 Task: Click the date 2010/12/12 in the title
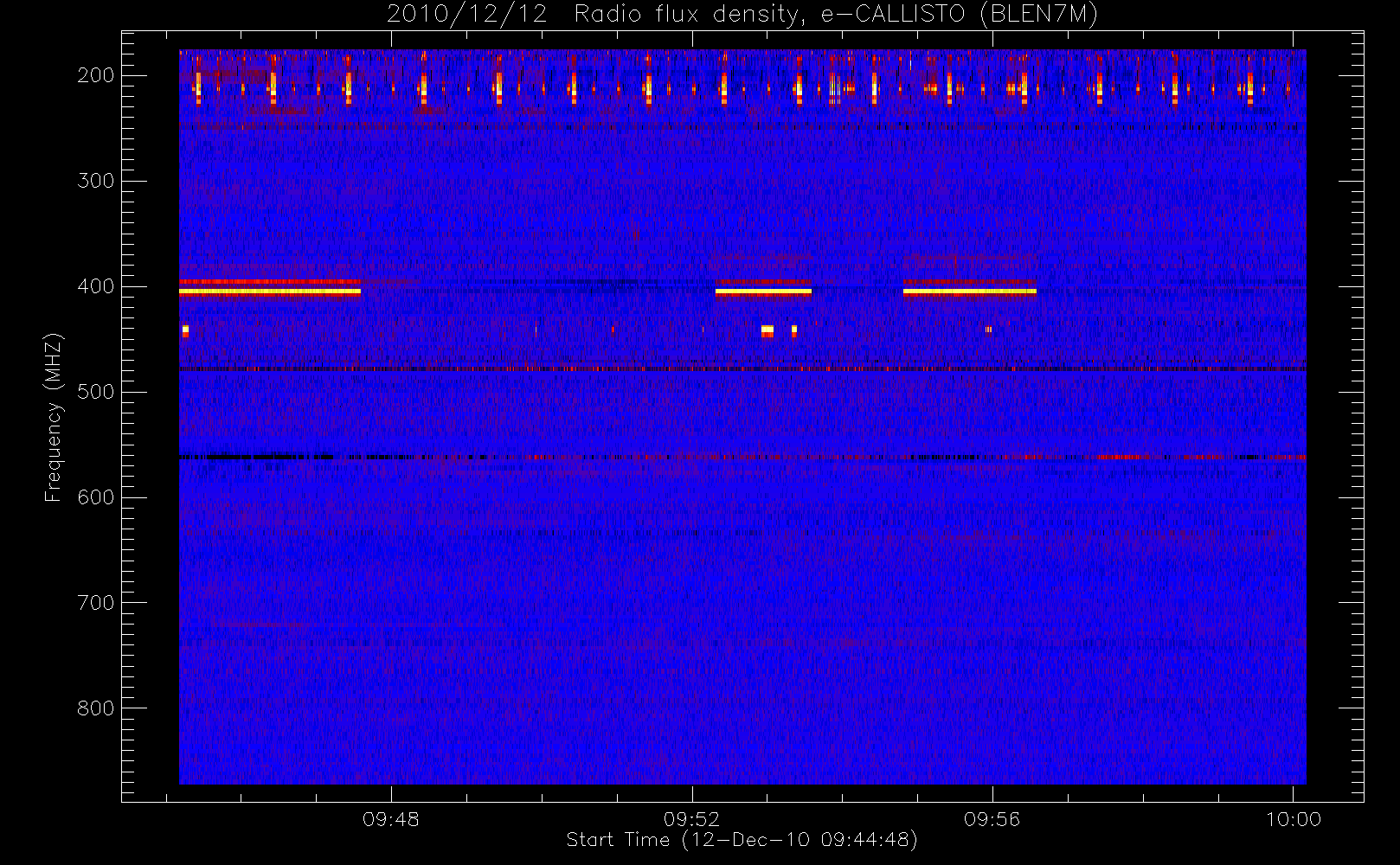pos(467,15)
